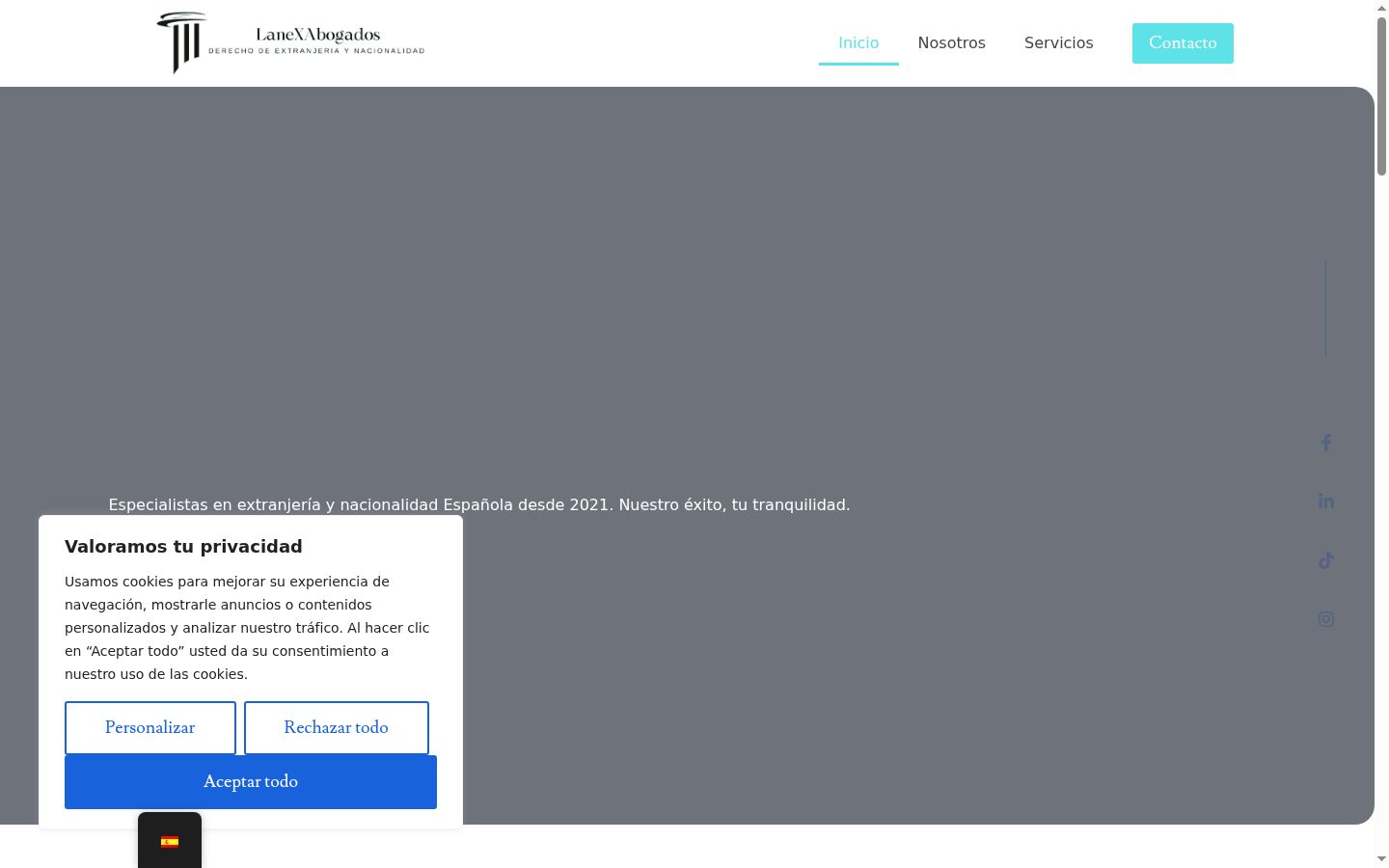Click the 'Especialistas en extranjería' tagline text
Image resolution: width=1389 pixels, height=868 pixels.
click(479, 505)
